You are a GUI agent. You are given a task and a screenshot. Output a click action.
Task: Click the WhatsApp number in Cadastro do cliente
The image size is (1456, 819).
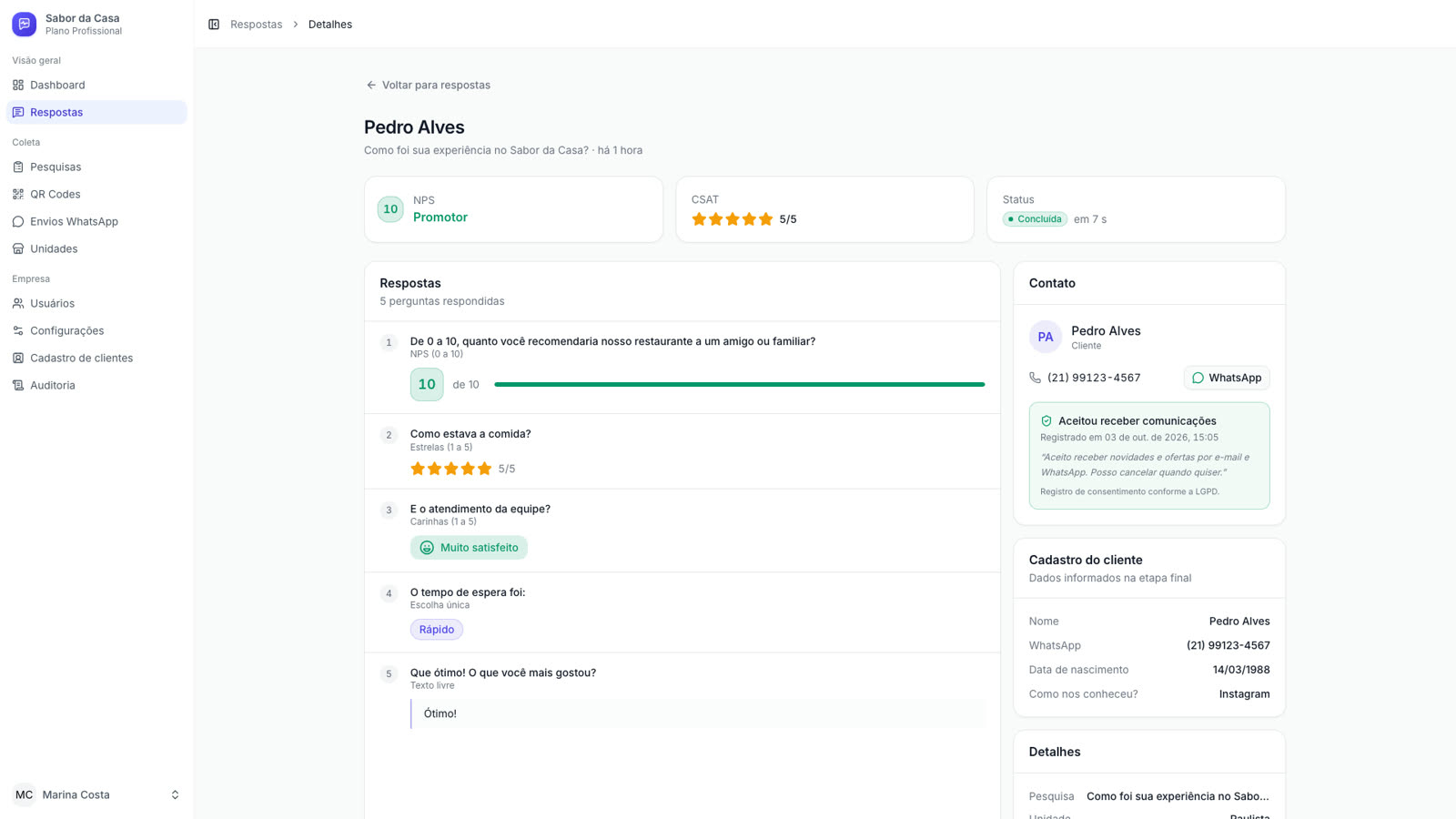point(1228,645)
